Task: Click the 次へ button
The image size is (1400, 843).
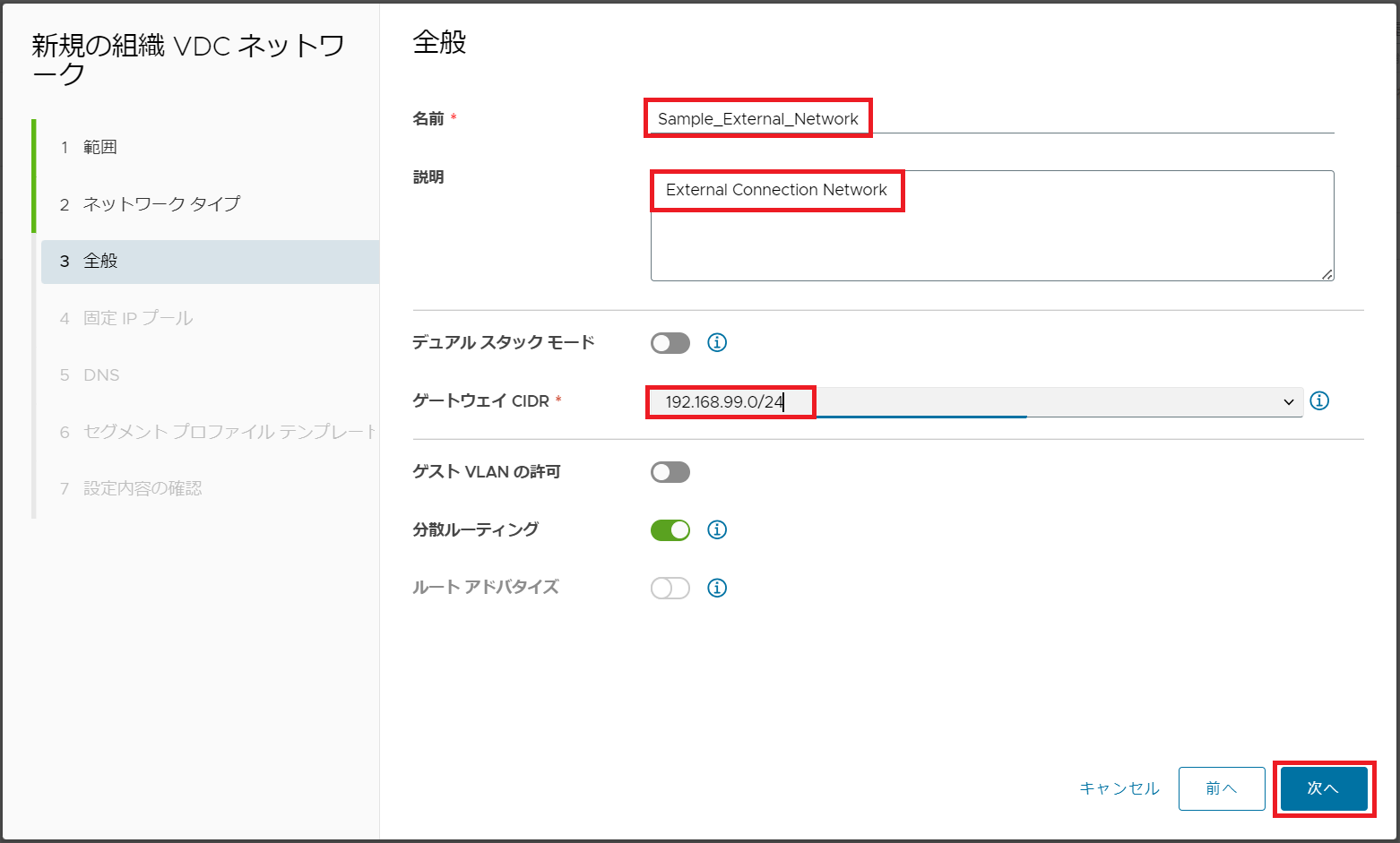Action: click(1324, 788)
